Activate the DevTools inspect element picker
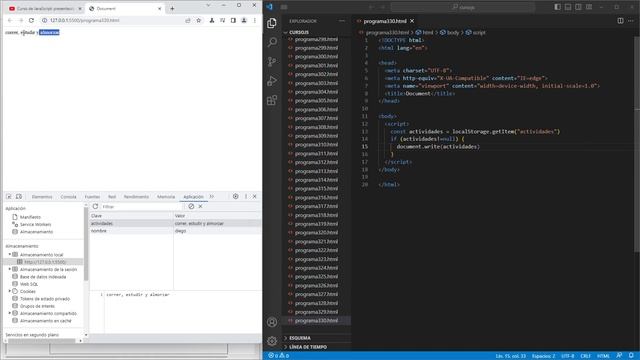Screen dimensions: 640x360 point(9,197)
